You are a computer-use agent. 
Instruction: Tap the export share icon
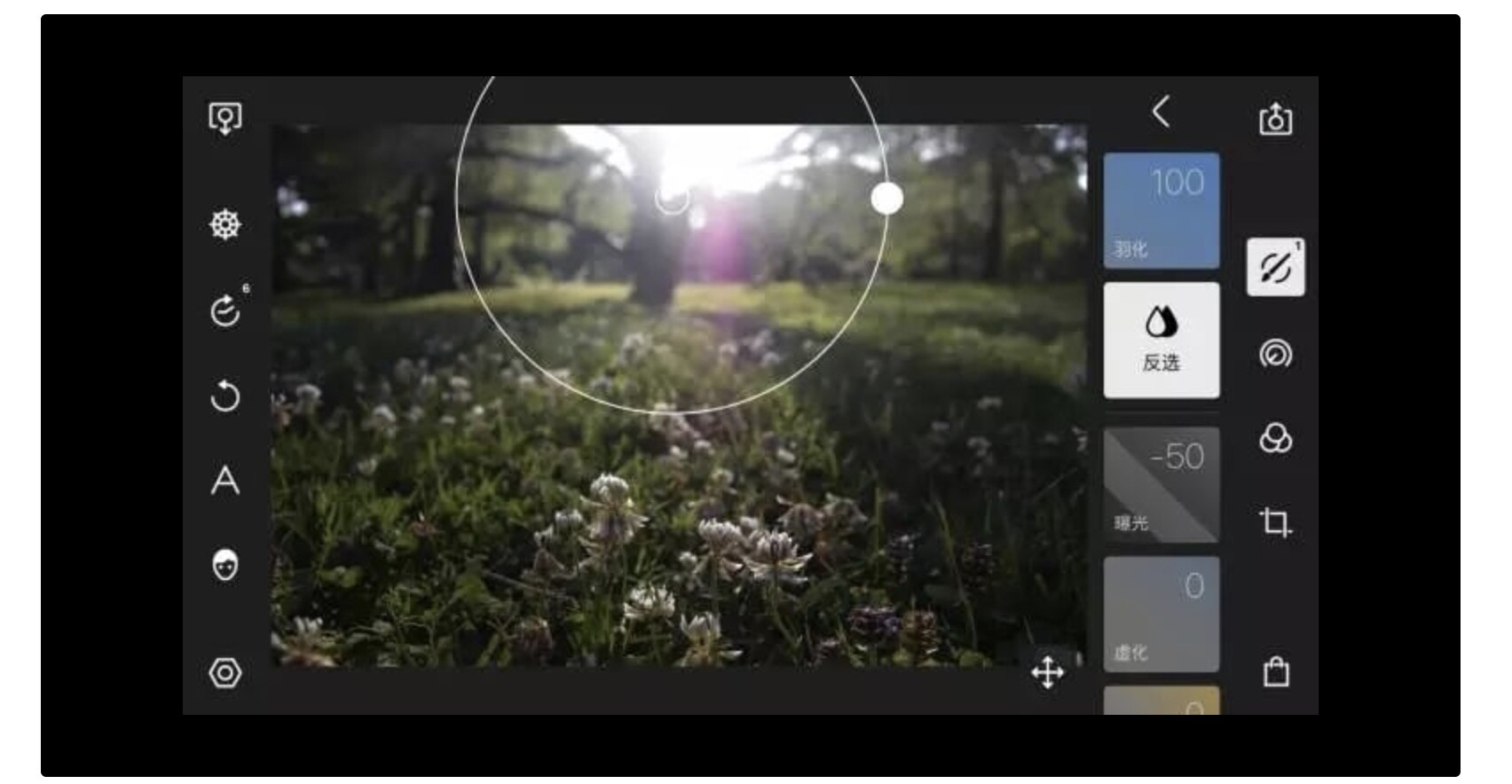(1275, 118)
